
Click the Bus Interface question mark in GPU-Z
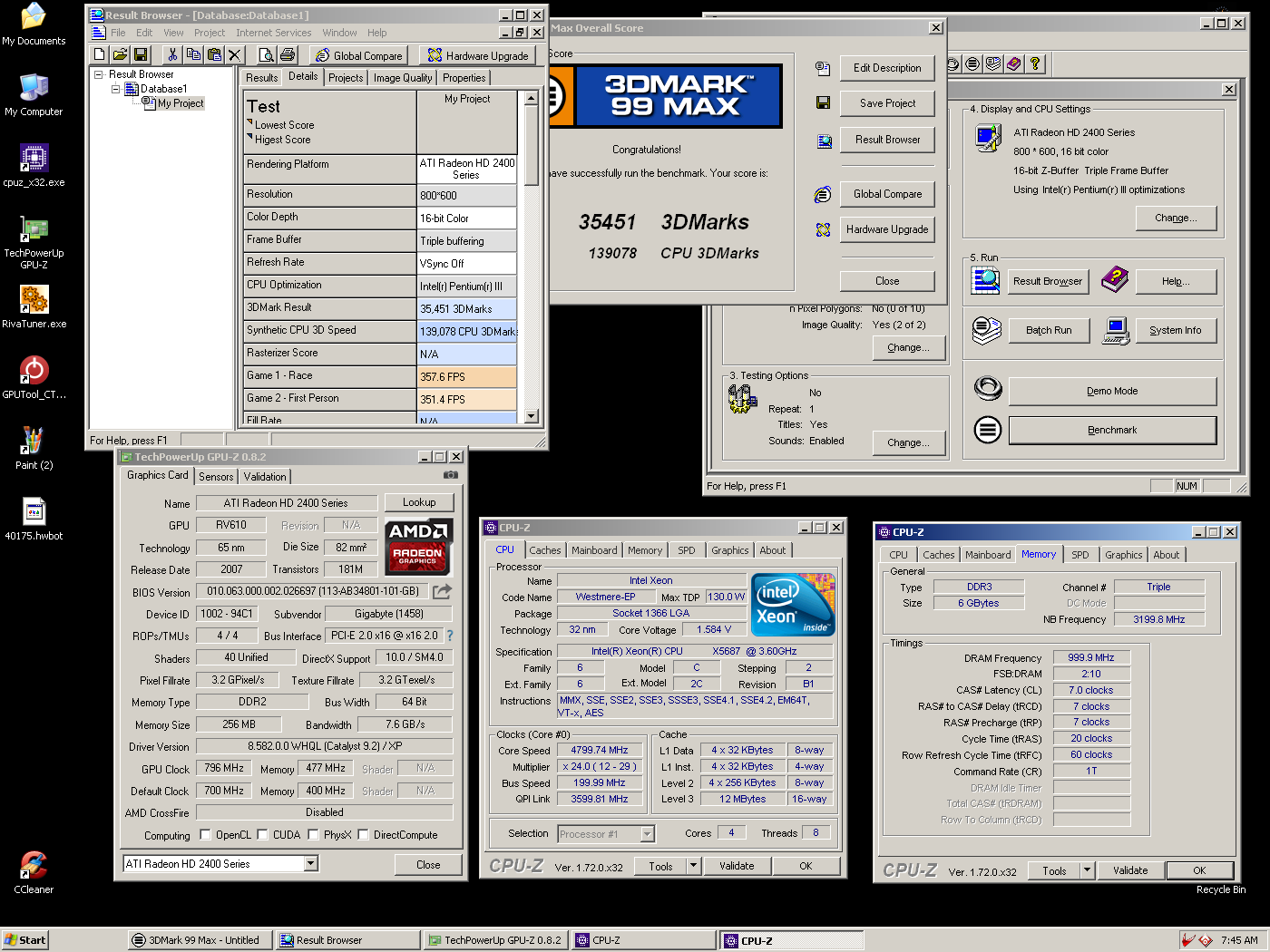pyautogui.click(x=450, y=636)
